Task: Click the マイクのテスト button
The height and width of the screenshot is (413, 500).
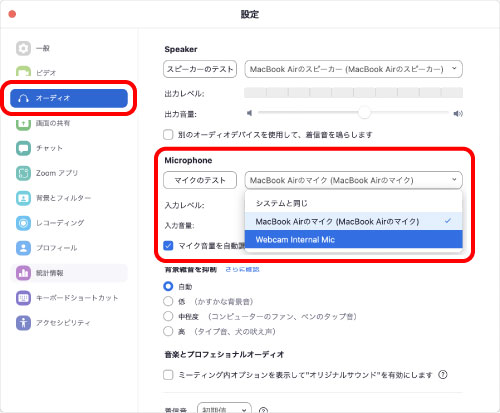Action: click(x=200, y=180)
